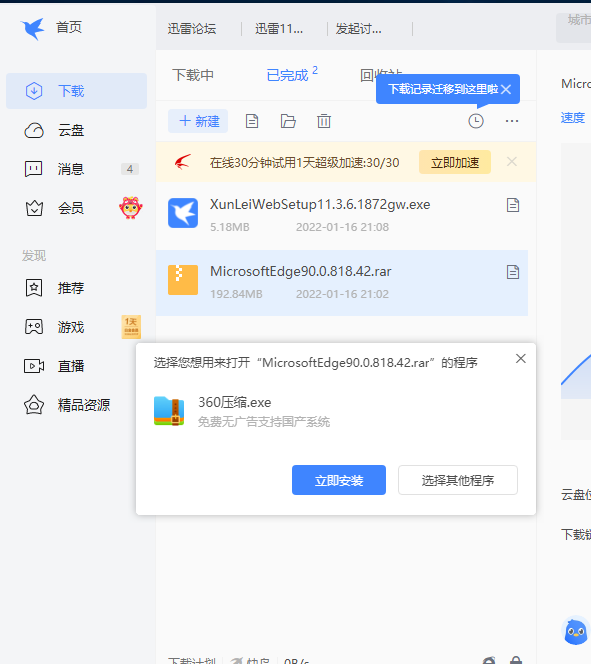Click the blue assistant mascot icon
The image size is (591, 664).
point(576,631)
